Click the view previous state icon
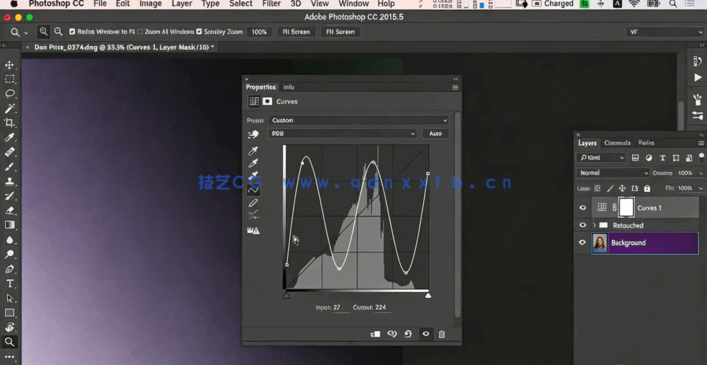 [x=392, y=334]
